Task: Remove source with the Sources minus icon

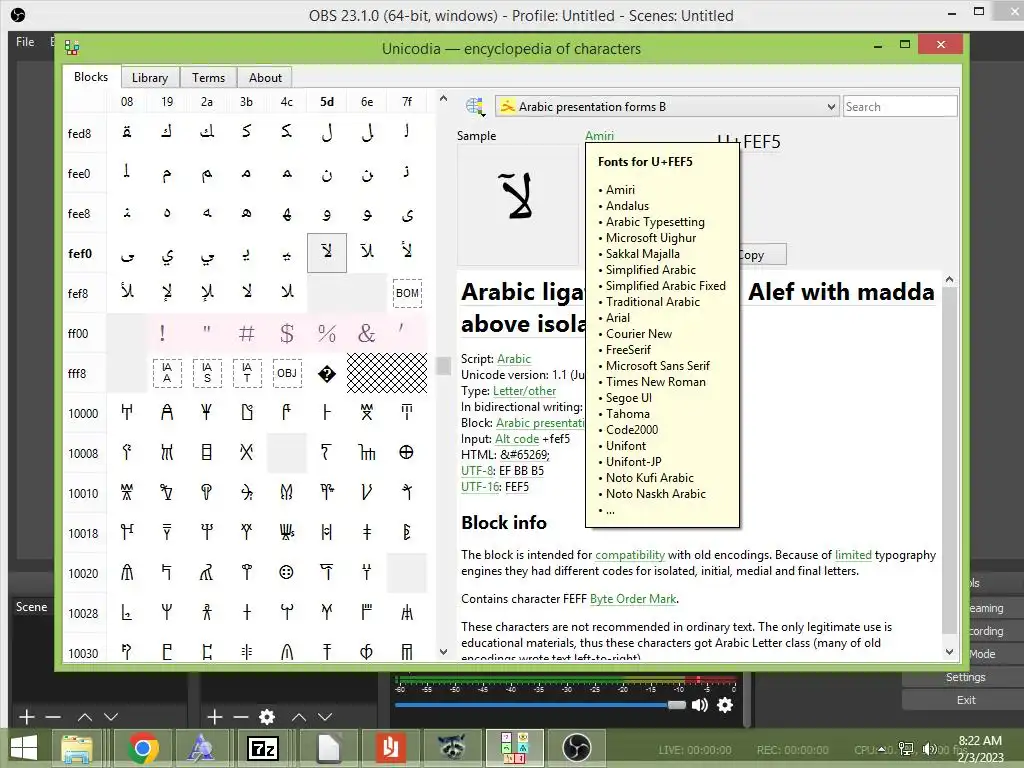Action: click(x=240, y=717)
